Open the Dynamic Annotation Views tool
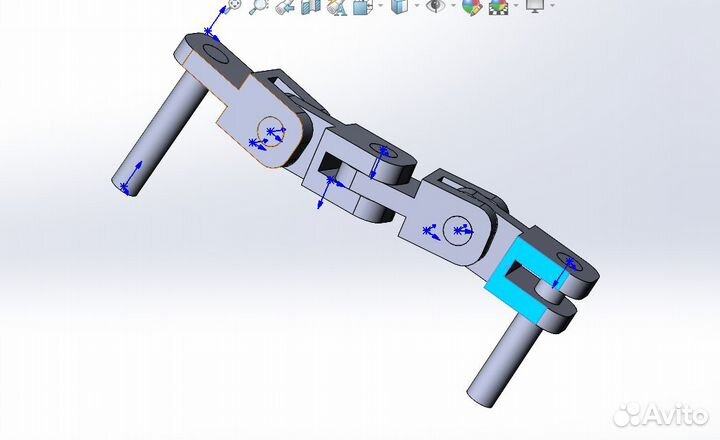The height and width of the screenshot is (440, 720). point(335,7)
